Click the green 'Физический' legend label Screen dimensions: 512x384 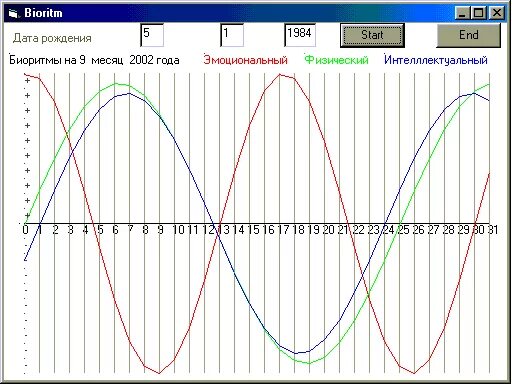click(336, 60)
